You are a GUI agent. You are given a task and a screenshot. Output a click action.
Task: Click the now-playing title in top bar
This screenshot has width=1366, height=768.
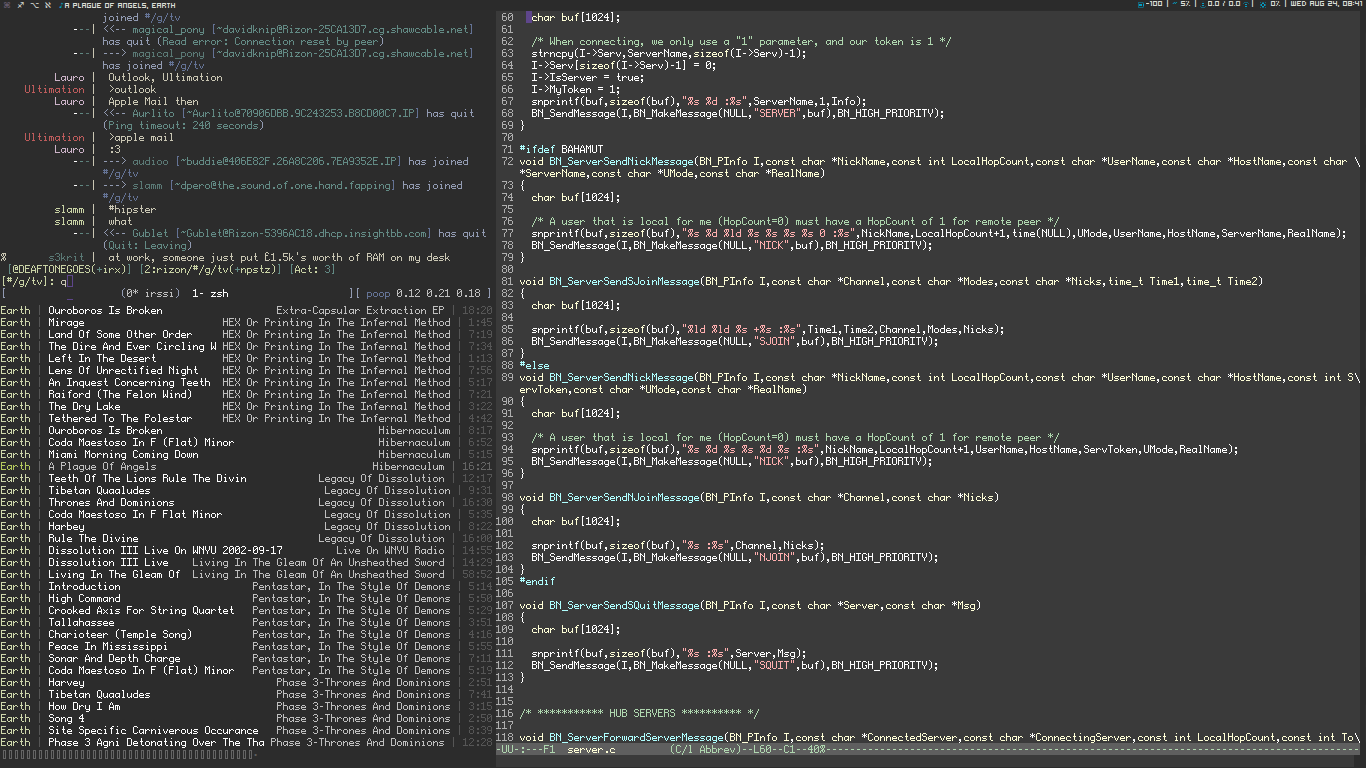pos(119,5)
